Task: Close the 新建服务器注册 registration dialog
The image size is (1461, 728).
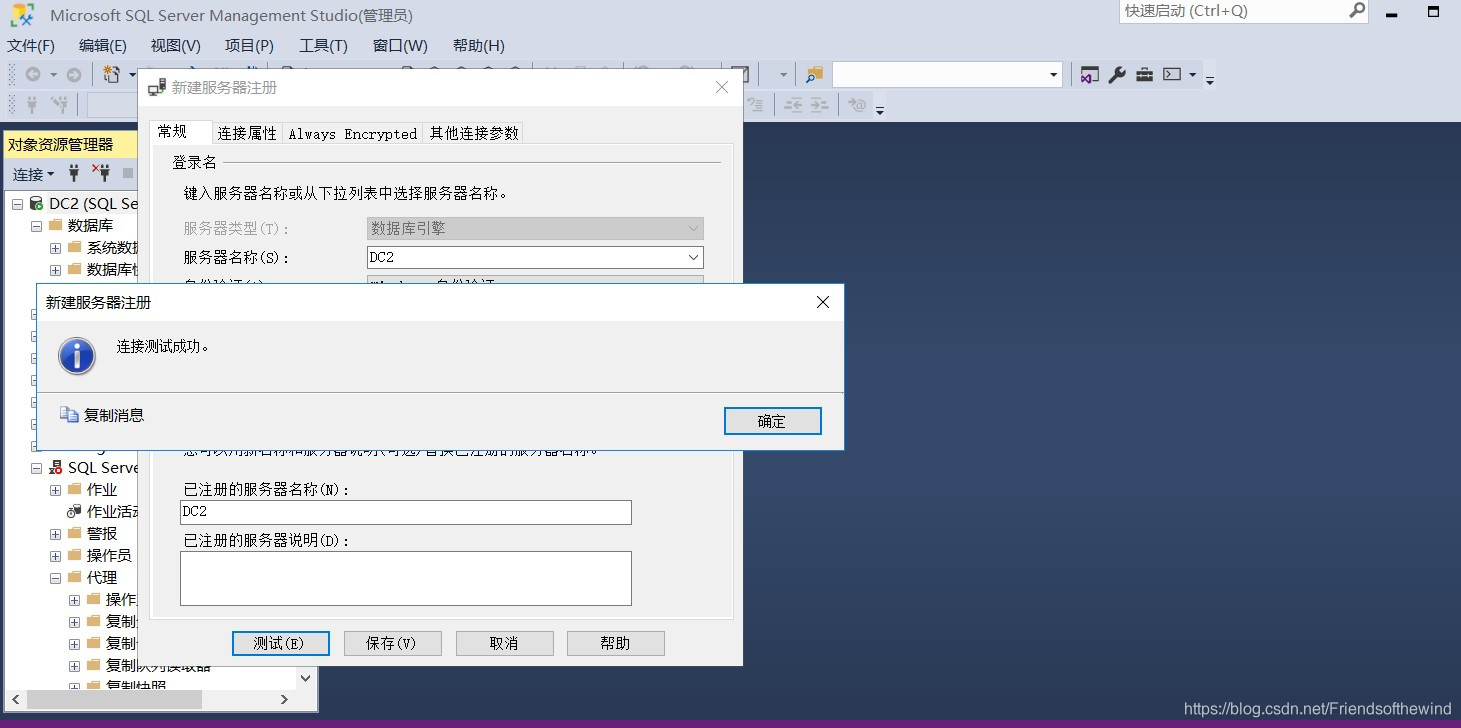Action: [722, 88]
